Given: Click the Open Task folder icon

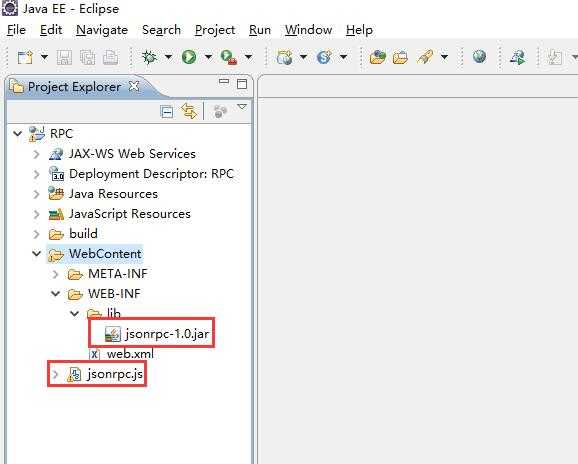Looking at the screenshot, I should tap(400, 57).
